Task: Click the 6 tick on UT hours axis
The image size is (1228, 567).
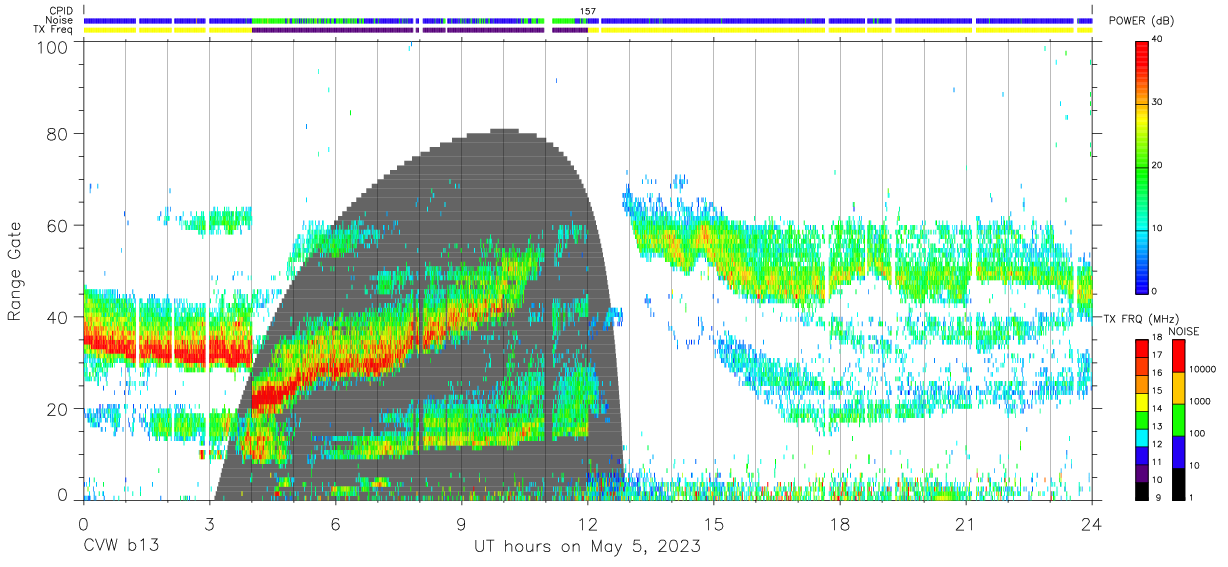Action: [x=335, y=523]
